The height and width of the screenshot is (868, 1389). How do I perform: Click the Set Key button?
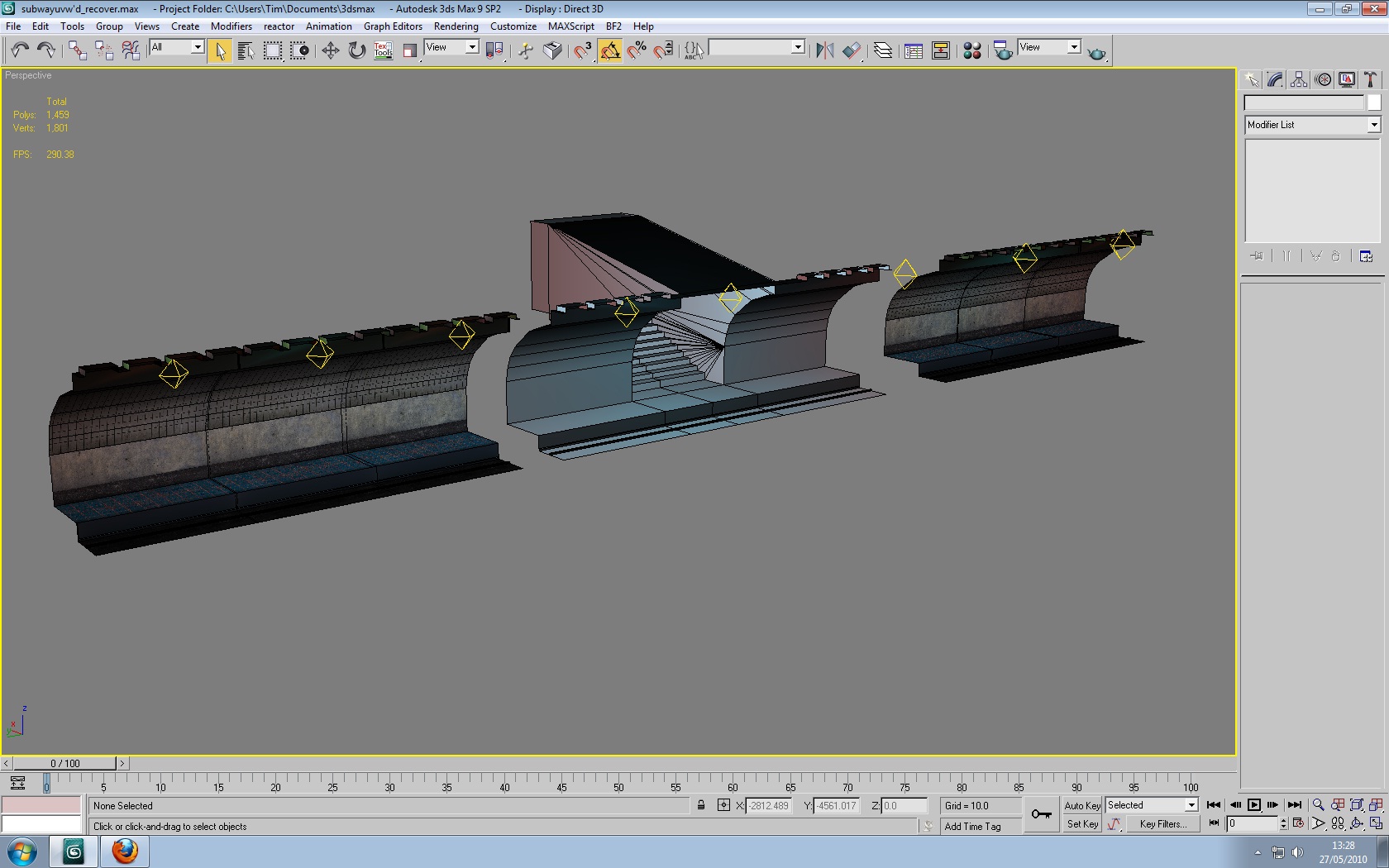[x=1081, y=824]
